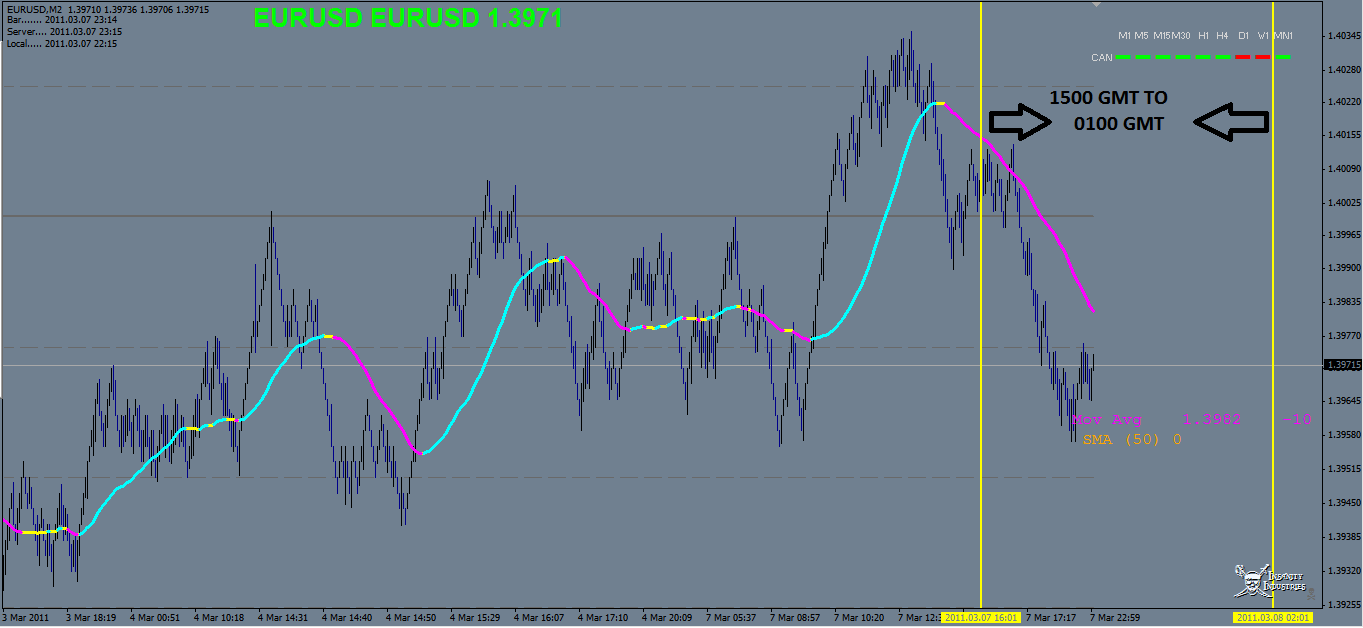Click the D1 timeframe label
Image resolution: width=1363 pixels, height=628 pixels.
[x=1243, y=35]
